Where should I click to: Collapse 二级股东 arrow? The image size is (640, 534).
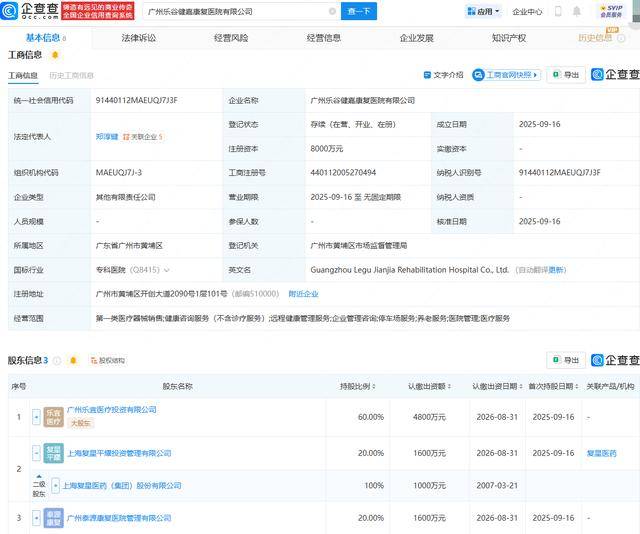(x=39, y=476)
